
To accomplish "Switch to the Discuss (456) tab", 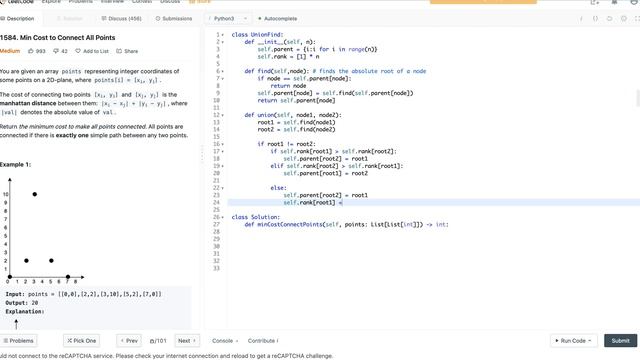I will (121, 19).
